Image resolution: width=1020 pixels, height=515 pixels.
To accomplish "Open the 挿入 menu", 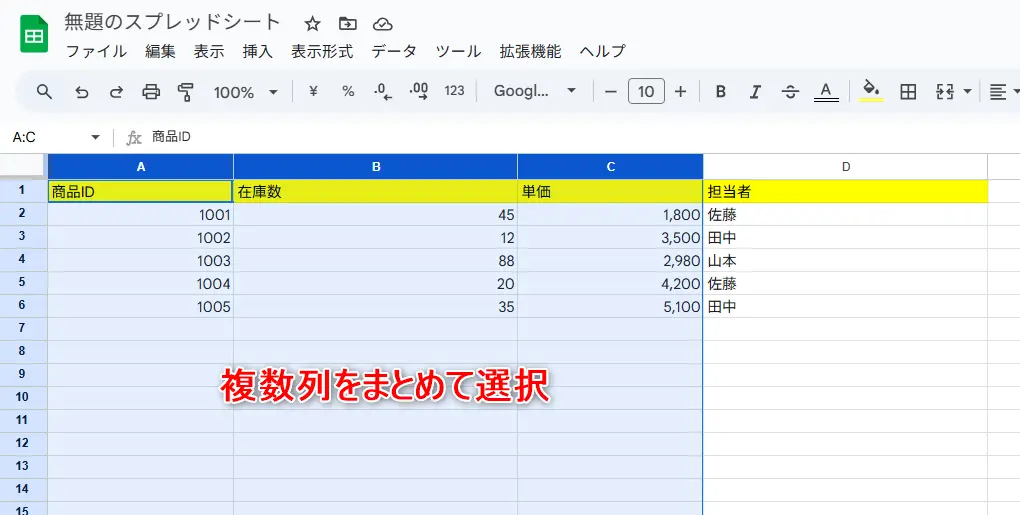I will (x=257, y=51).
